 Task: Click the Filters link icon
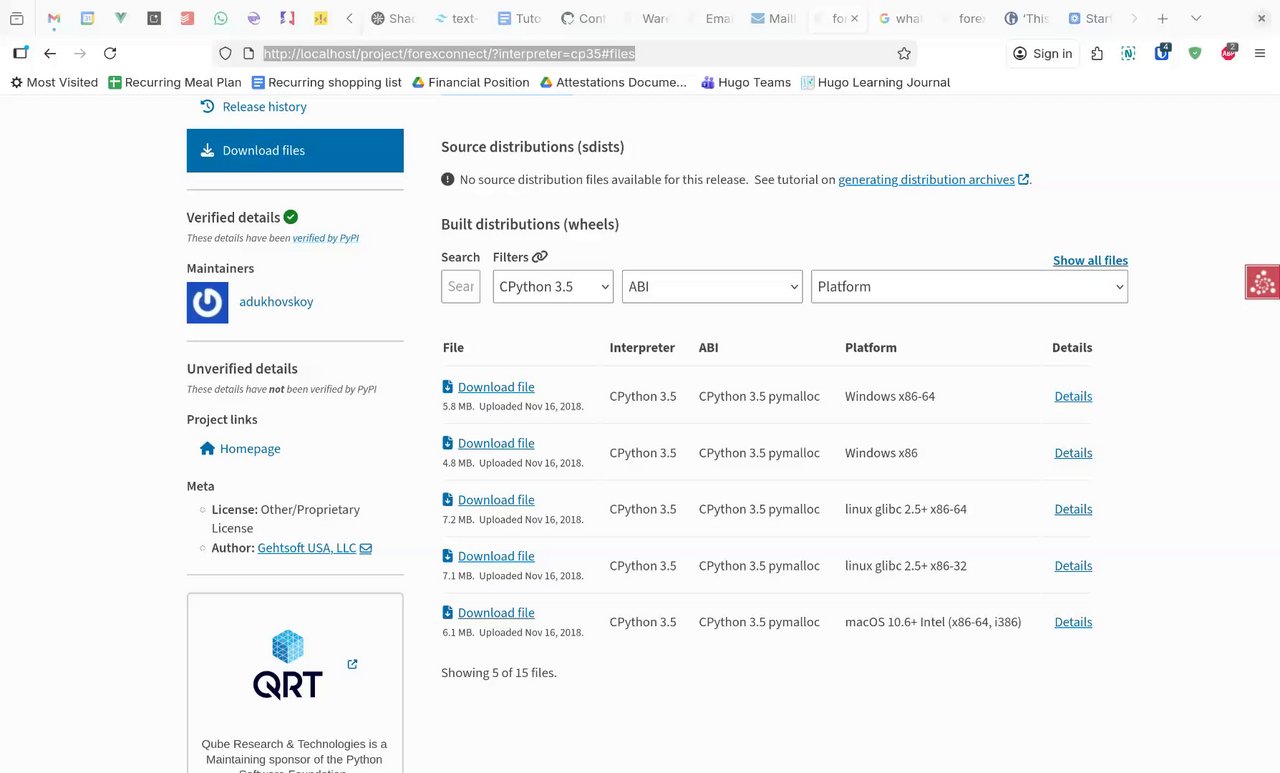click(540, 257)
